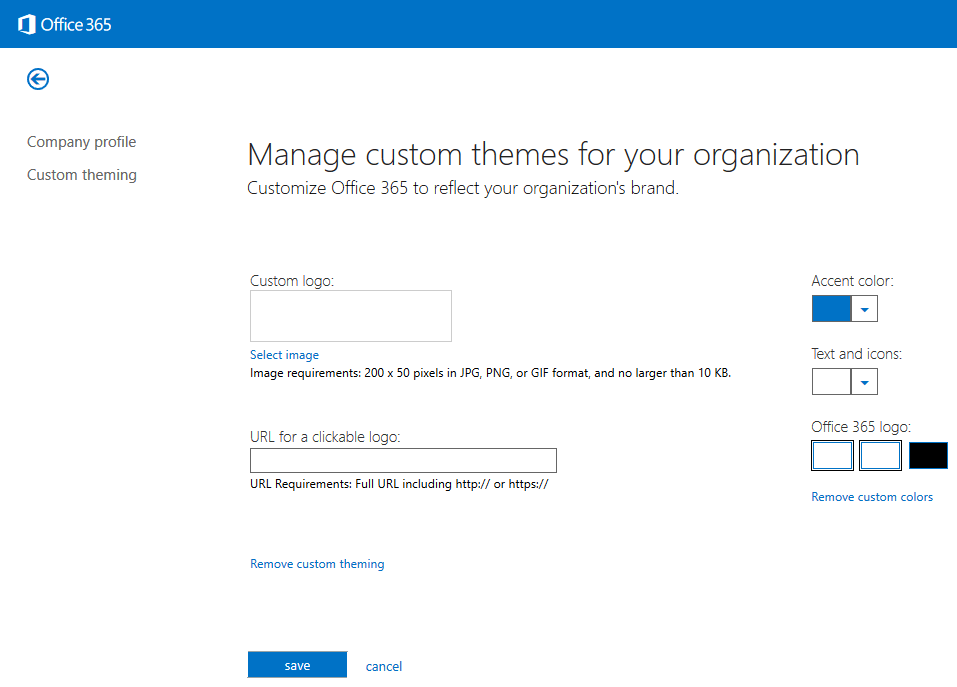The image size is (957, 687).
Task: Click the 'Accent color:' label
Action: [x=853, y=281]
